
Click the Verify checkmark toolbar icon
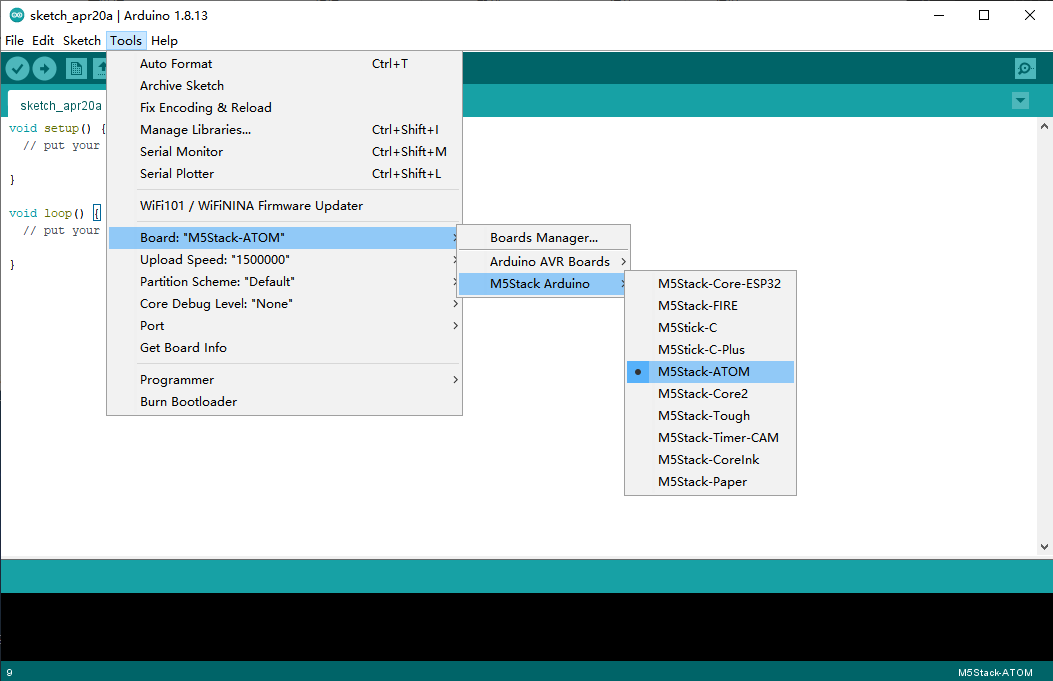17,68
